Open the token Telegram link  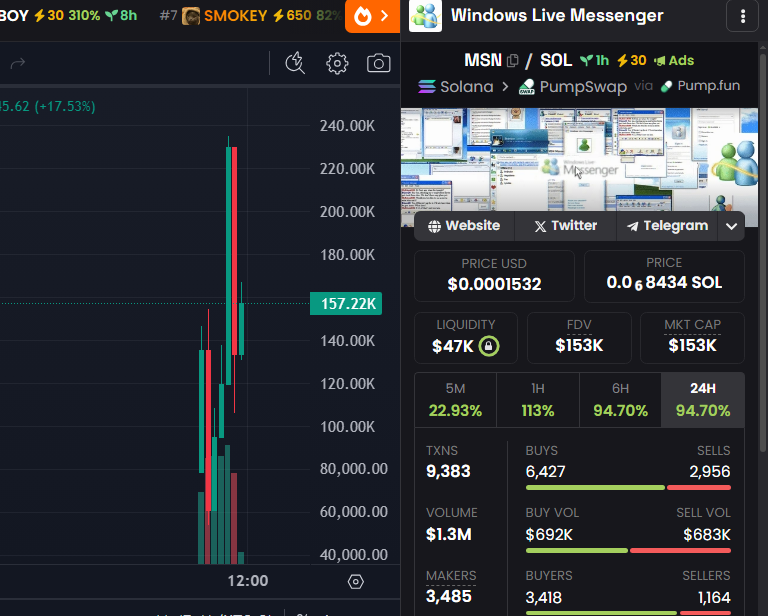(667, 226)
